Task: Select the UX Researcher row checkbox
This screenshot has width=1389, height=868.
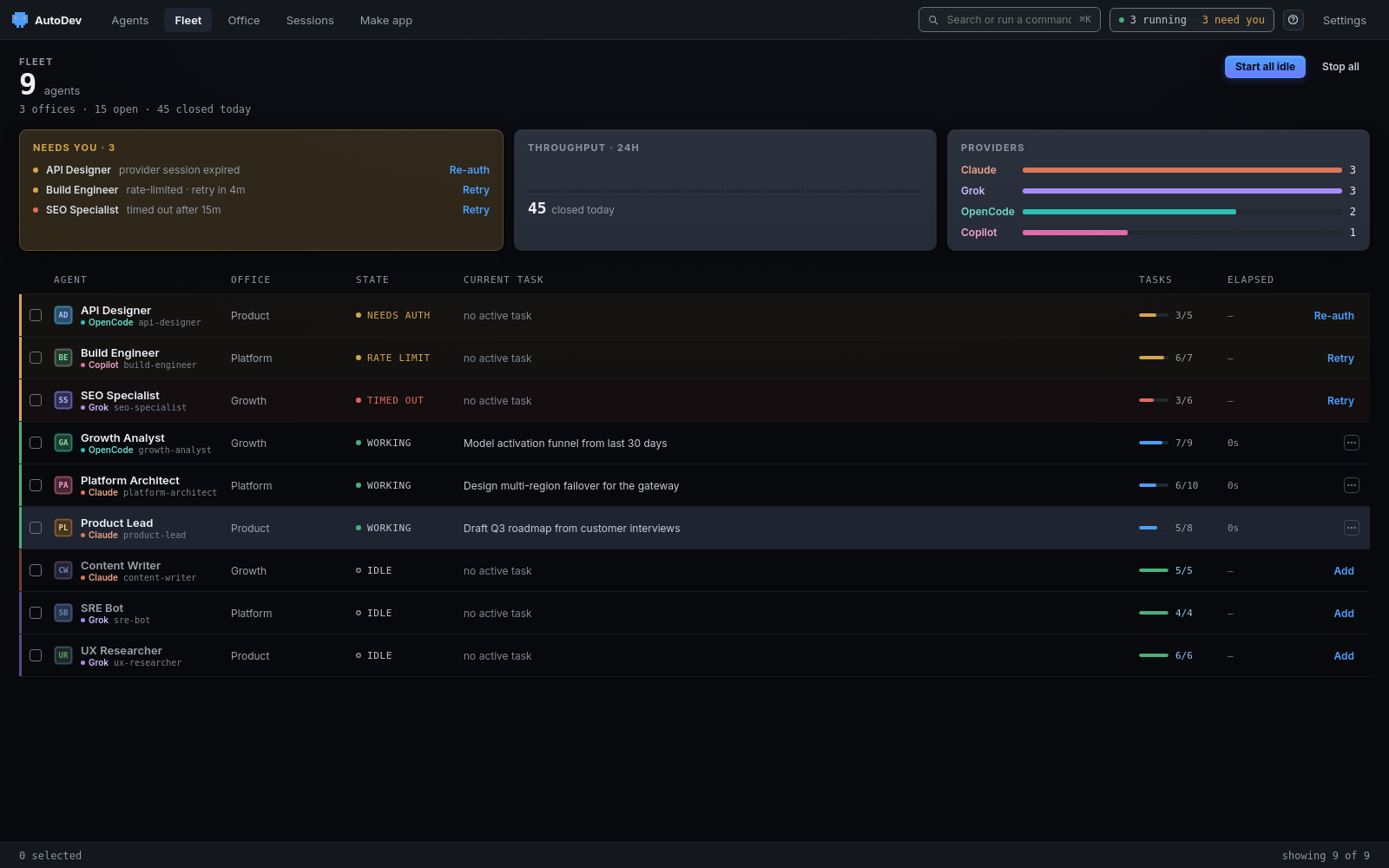Action: (36, 655)
